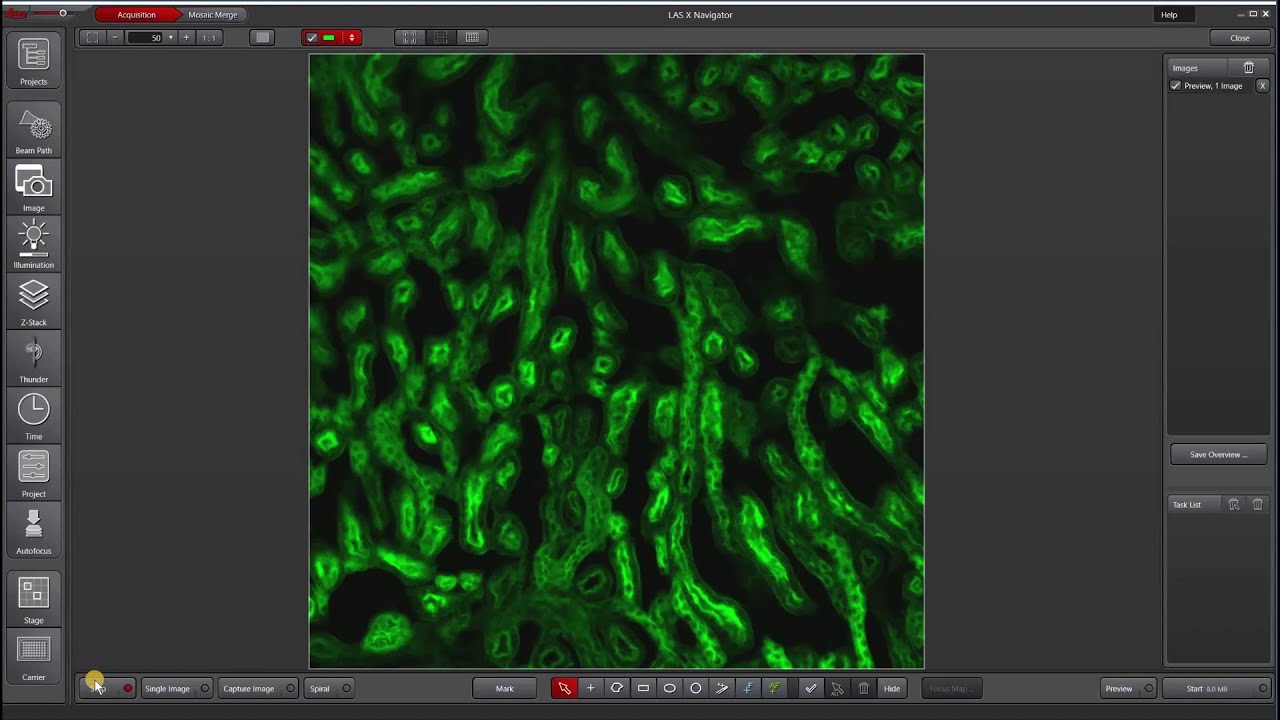
Task: Click the fit-to-view zoom icon
Action: 92,38
